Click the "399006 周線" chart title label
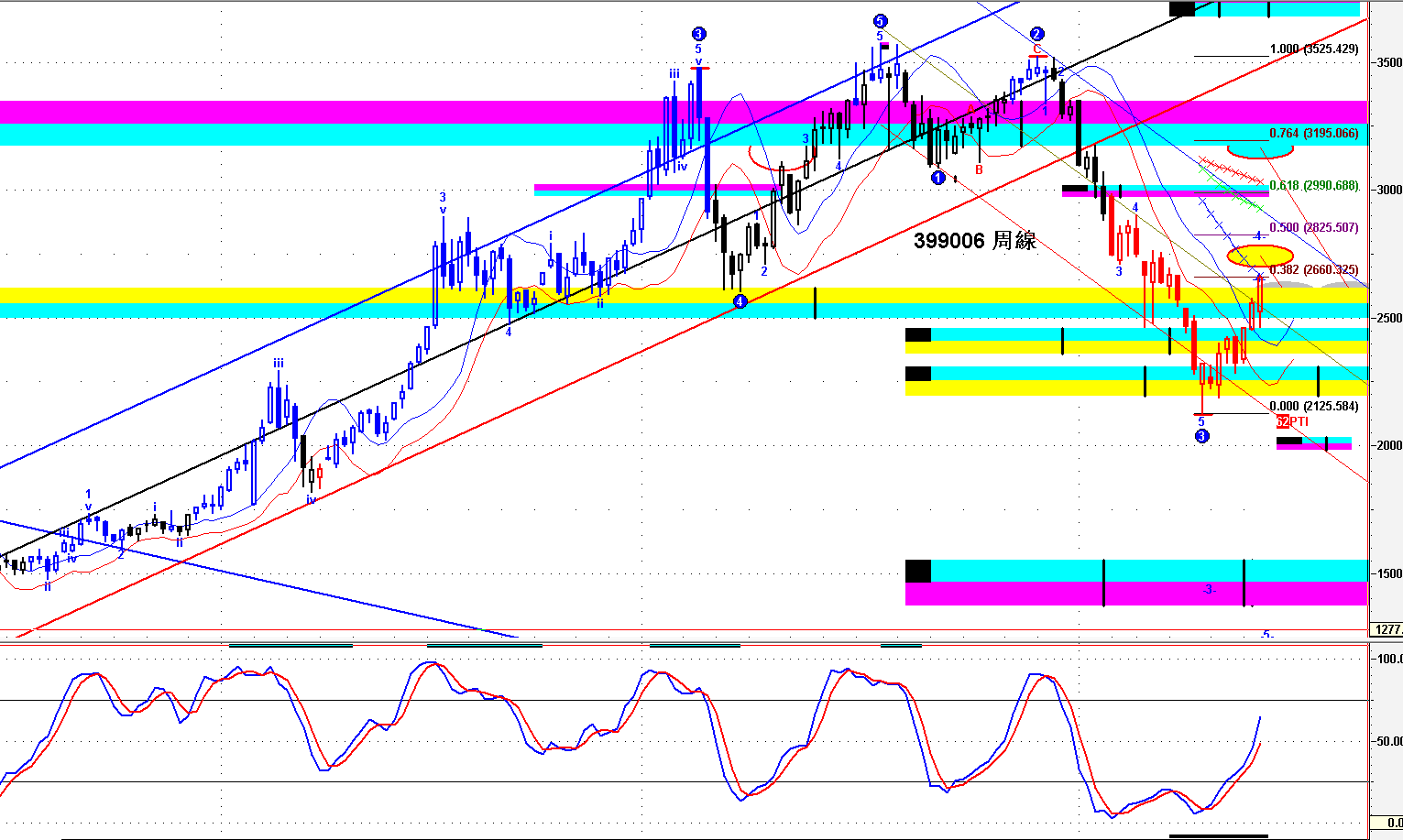Viewport: 1403px width, 840px height. point(975,241)
